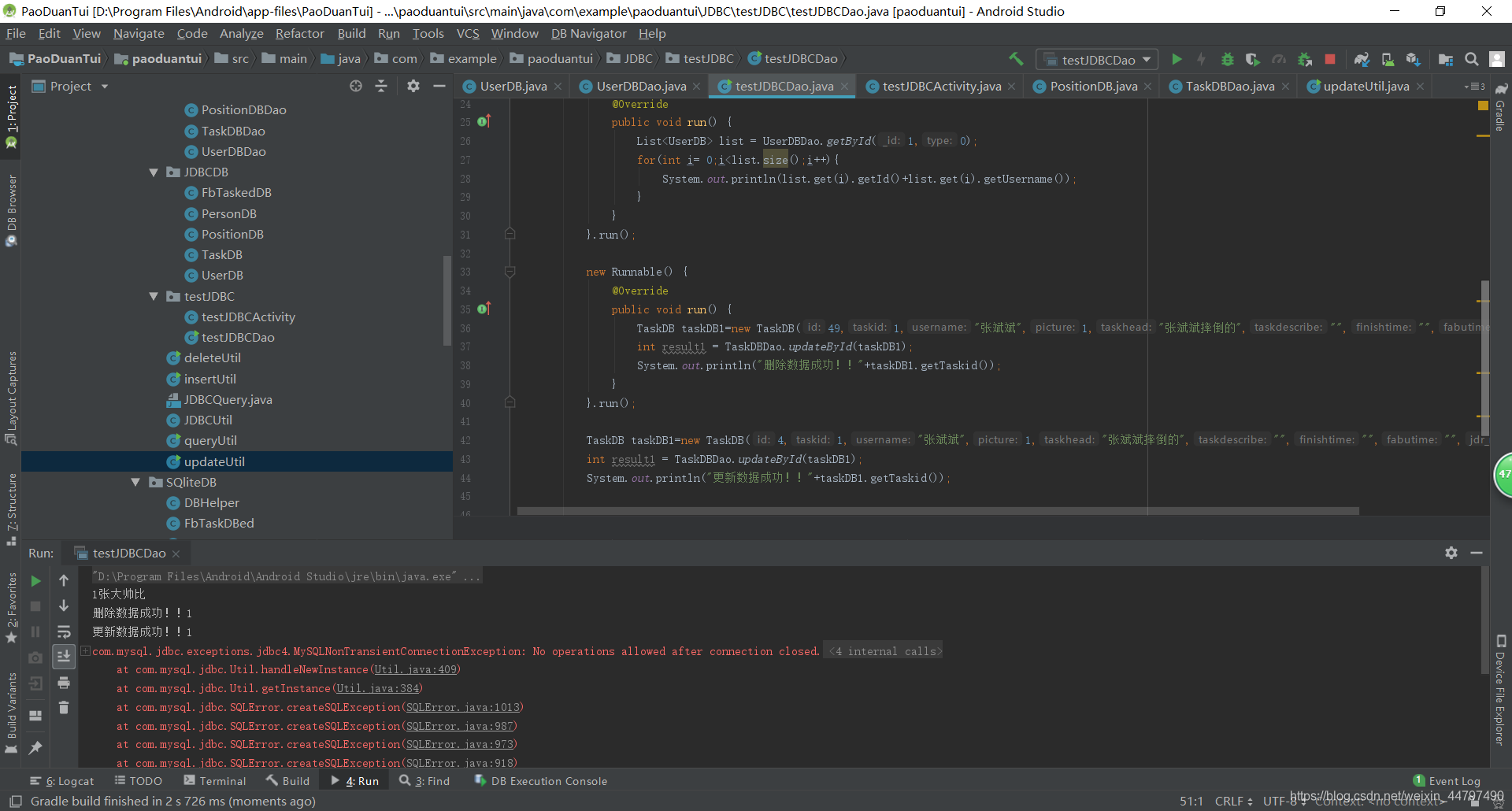Image resolution: width=1512 pixels, height=811 pixels.
Task: Collapse the JDBCDB folder
Action: 154,172
